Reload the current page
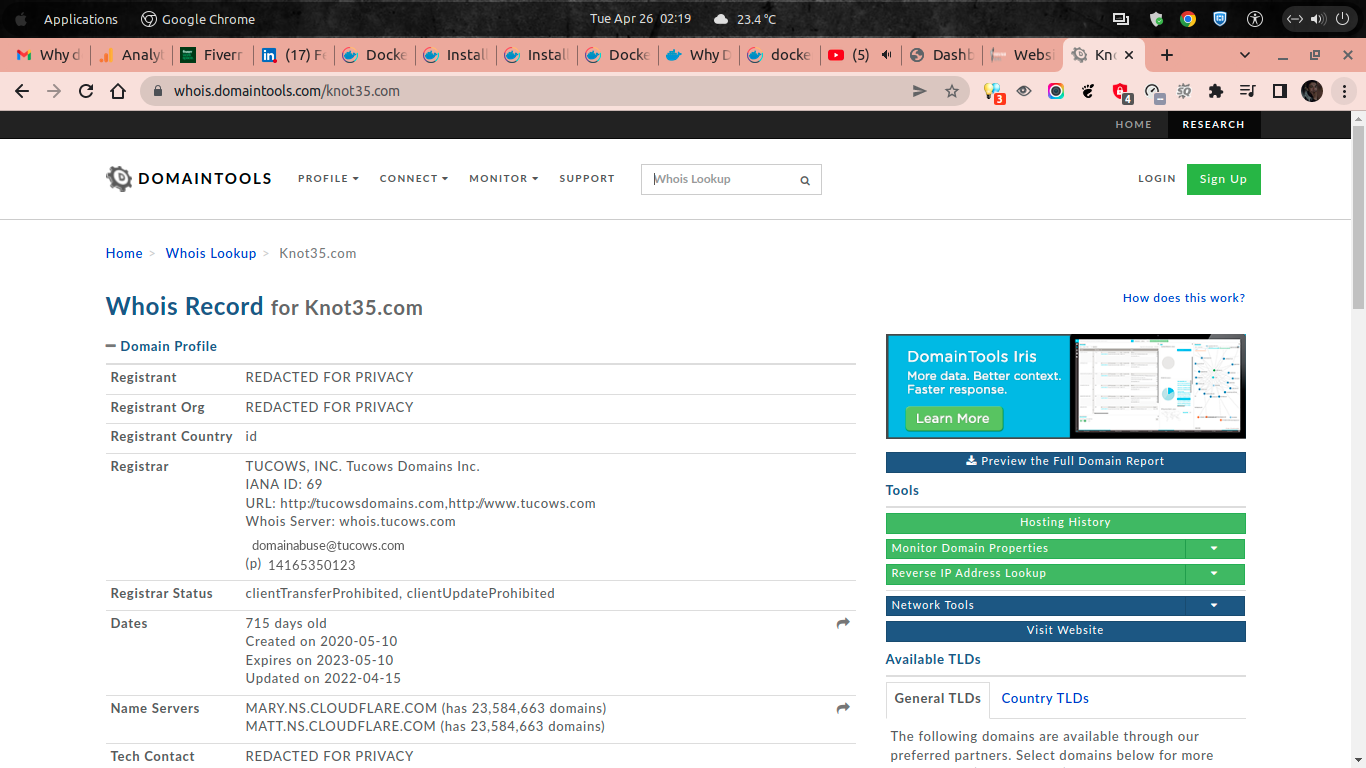This screenshot has width=1366, height=768. (x=86, y=91)
